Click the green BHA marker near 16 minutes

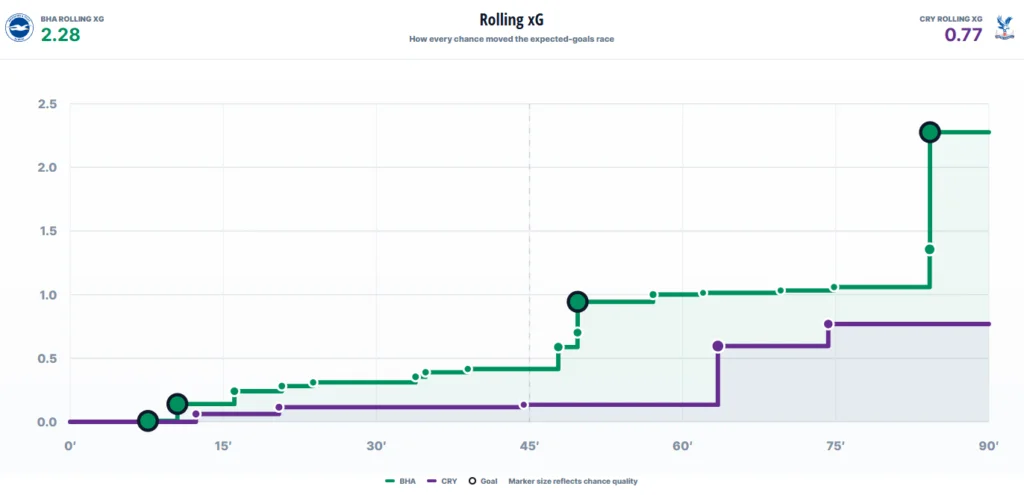[x=234, y=391]
